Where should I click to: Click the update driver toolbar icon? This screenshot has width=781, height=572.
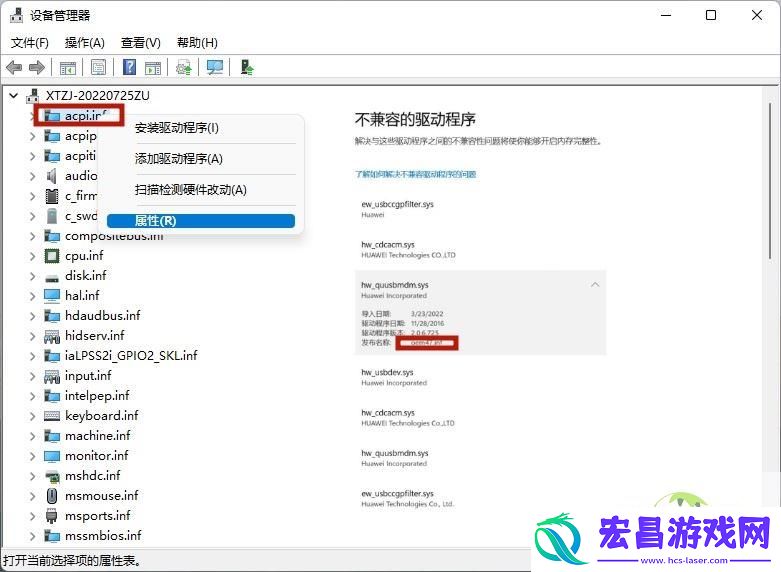[184, 67]
